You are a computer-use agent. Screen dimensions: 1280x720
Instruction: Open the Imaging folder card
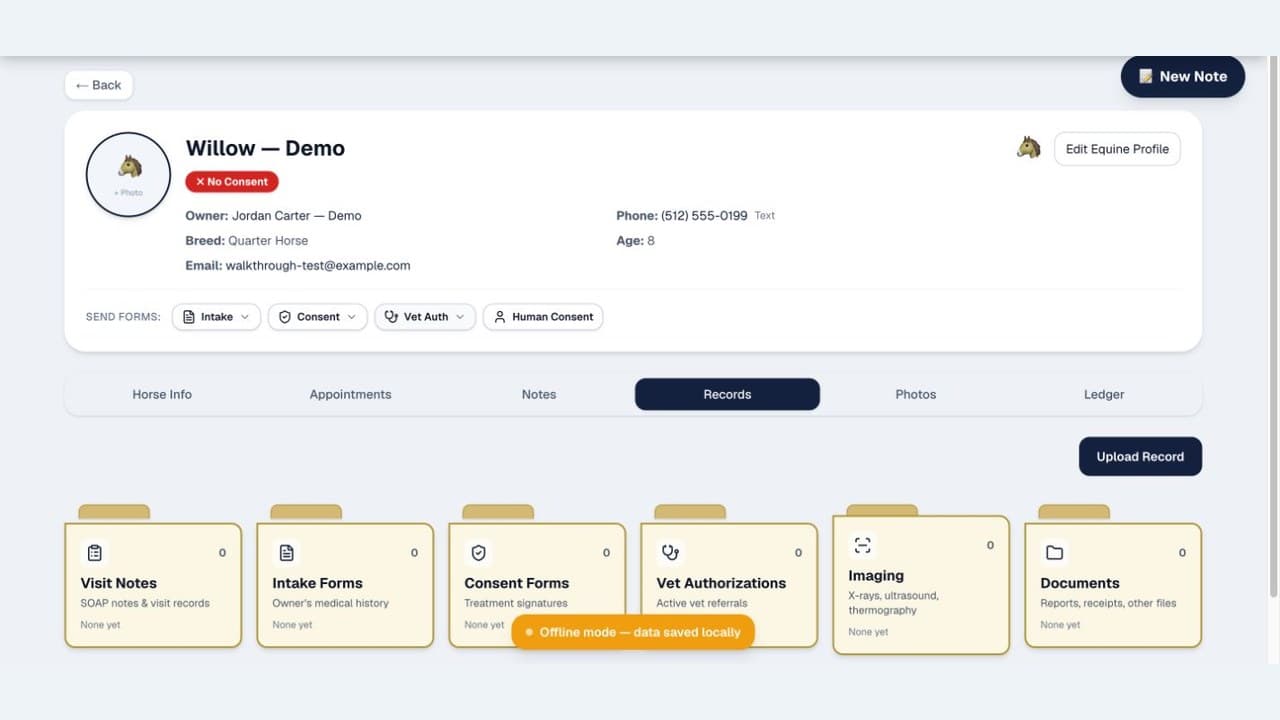(x=921, y=585)
